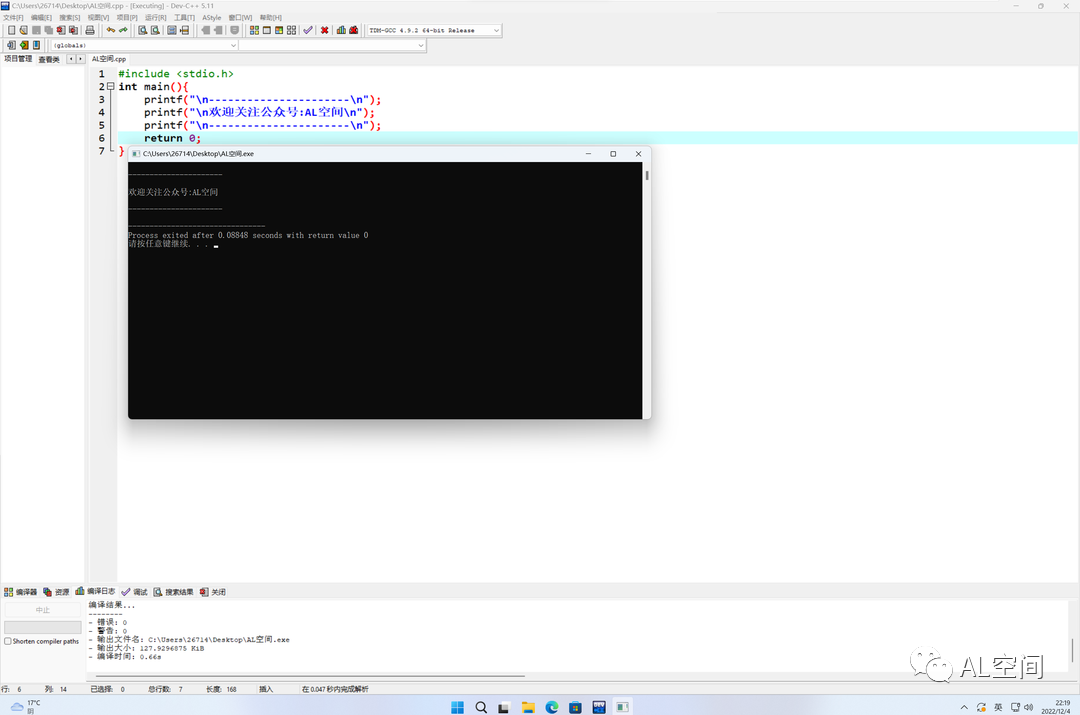Click the Compile & Run toolbar icon
The image size is (1080, 715).
coord(279,30)
